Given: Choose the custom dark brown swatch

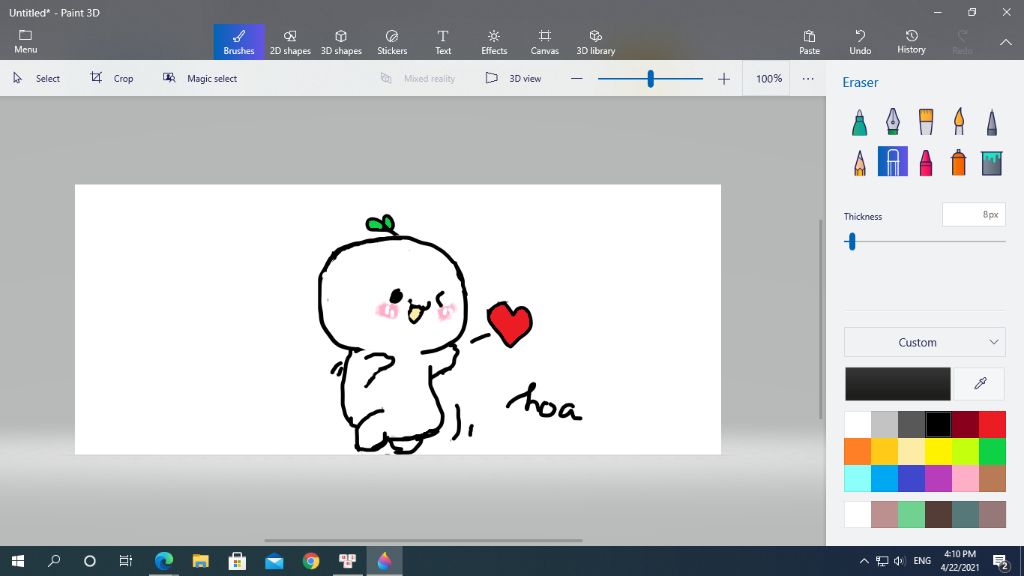Looking at the screenshot, I should (x=938, y=515).
